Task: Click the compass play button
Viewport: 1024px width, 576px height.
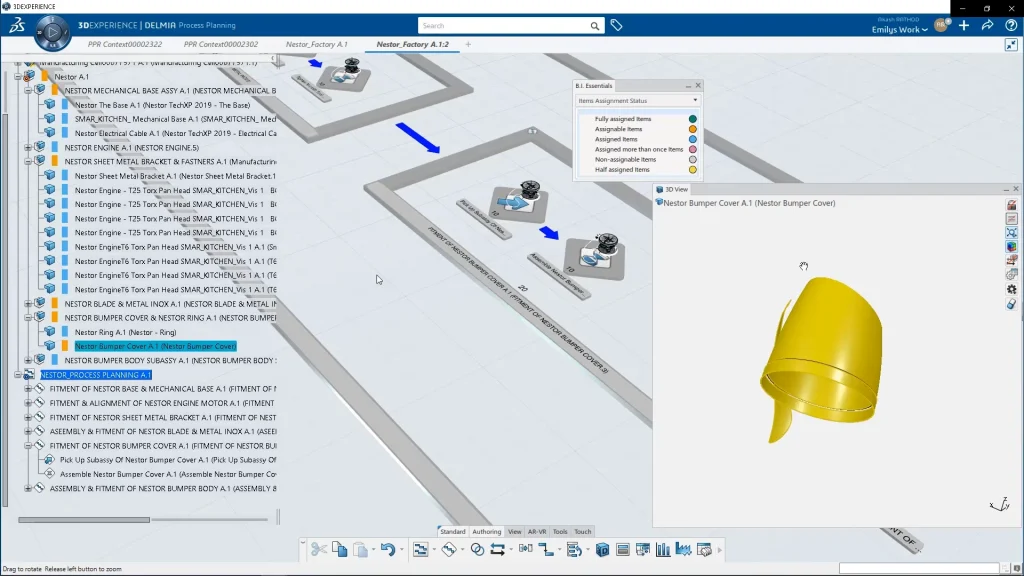Action: click(x=51, y=33)
